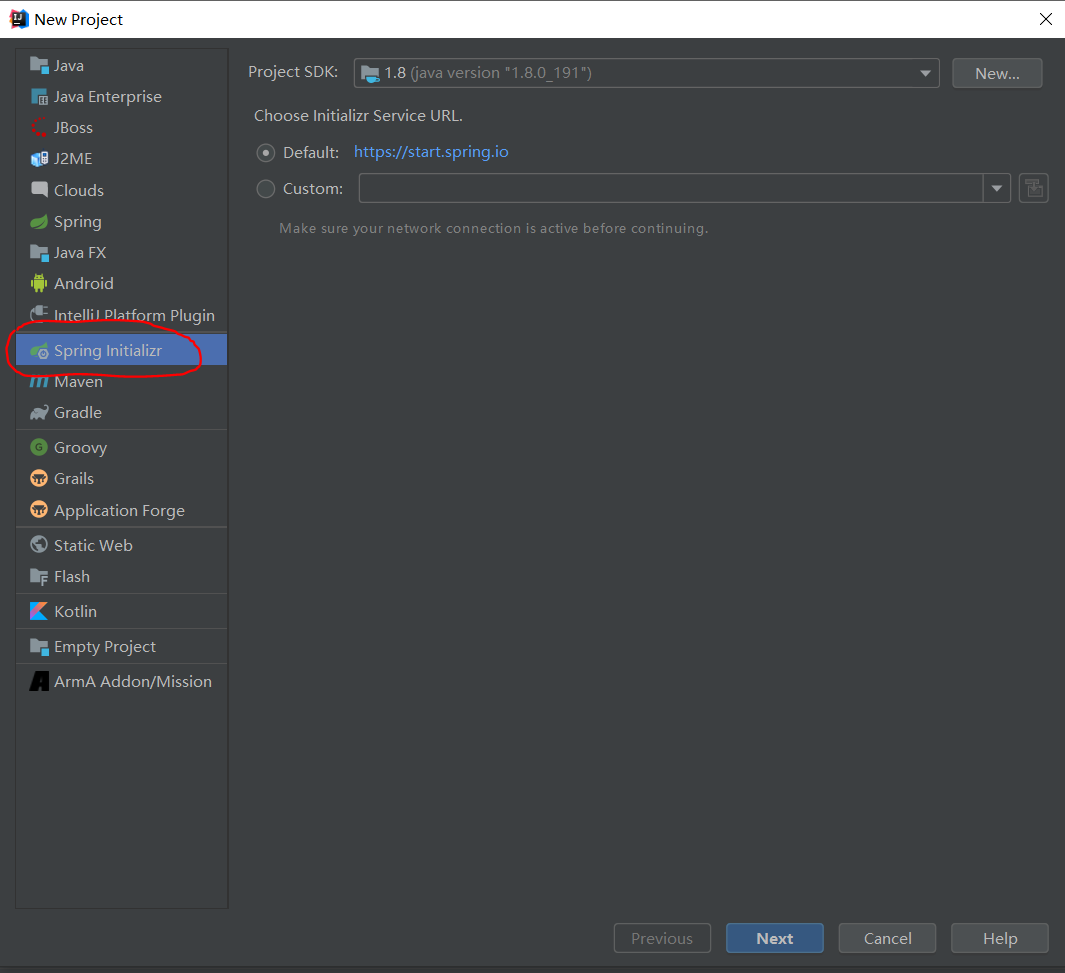Click the J2ME icon

pos(39,158)
